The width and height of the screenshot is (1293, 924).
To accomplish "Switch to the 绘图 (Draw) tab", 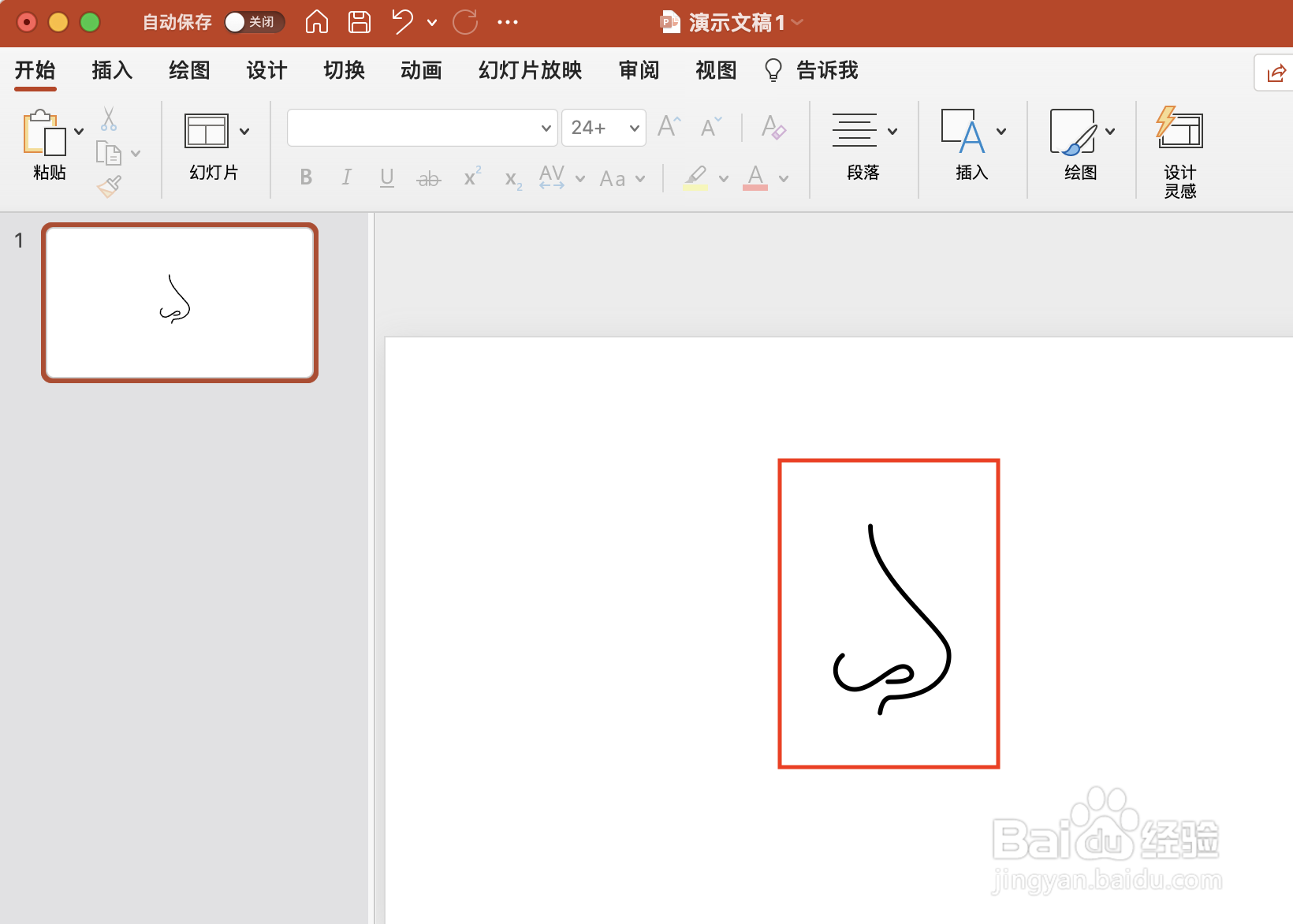I will [x=189, y=70].
